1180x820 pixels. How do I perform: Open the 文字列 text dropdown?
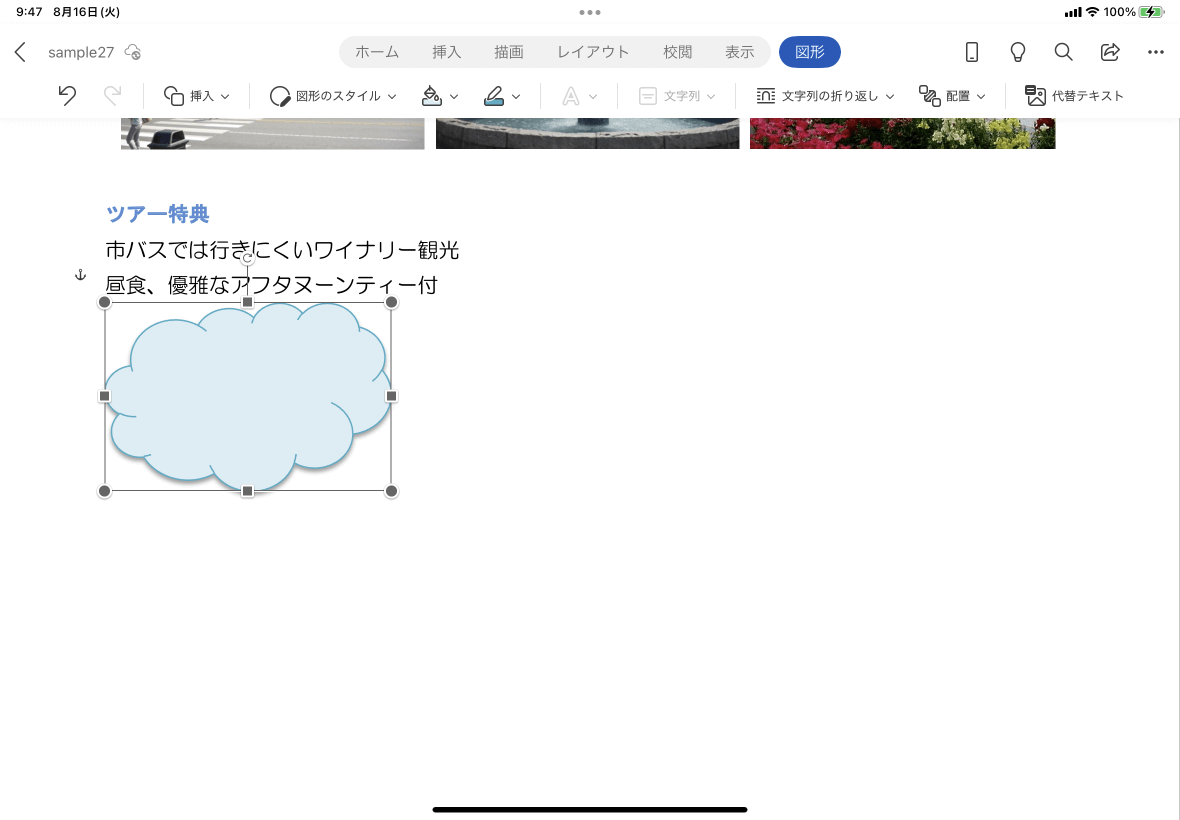(x=677, y=96)
